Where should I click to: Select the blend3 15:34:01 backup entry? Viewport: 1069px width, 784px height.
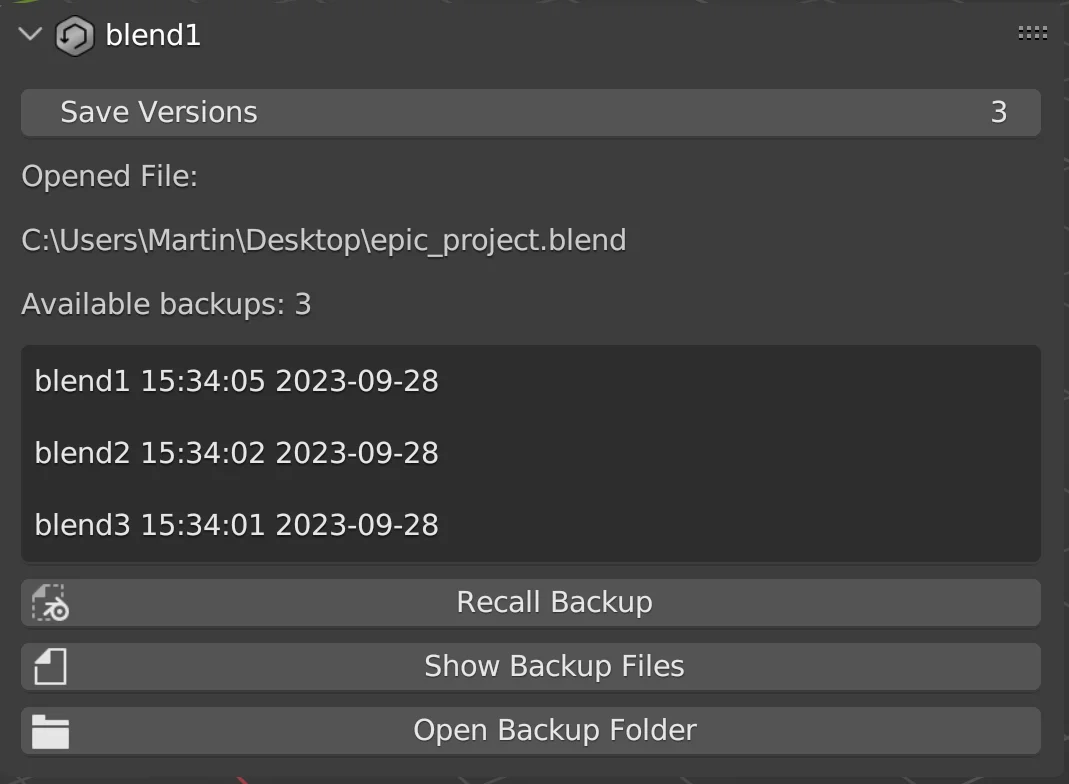(x=237, y=524)
